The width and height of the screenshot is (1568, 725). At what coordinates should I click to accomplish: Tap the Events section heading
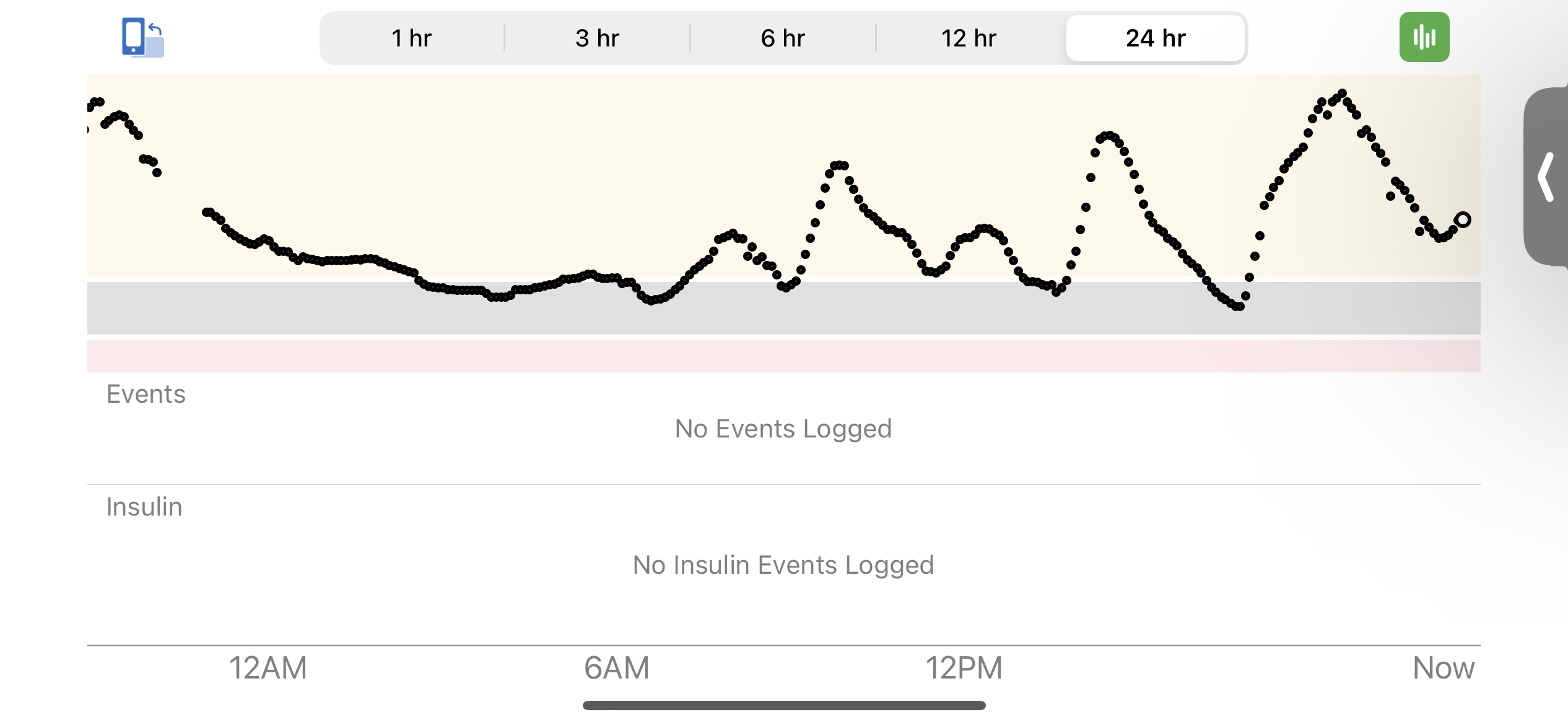click(146, 394)
